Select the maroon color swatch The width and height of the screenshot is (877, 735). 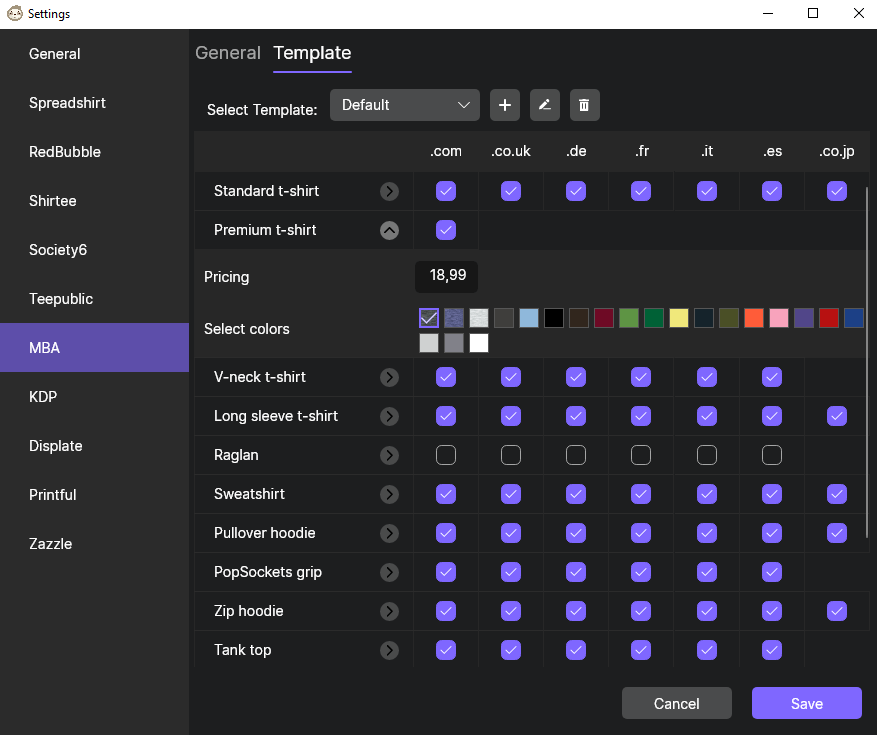tap(604, 318)
